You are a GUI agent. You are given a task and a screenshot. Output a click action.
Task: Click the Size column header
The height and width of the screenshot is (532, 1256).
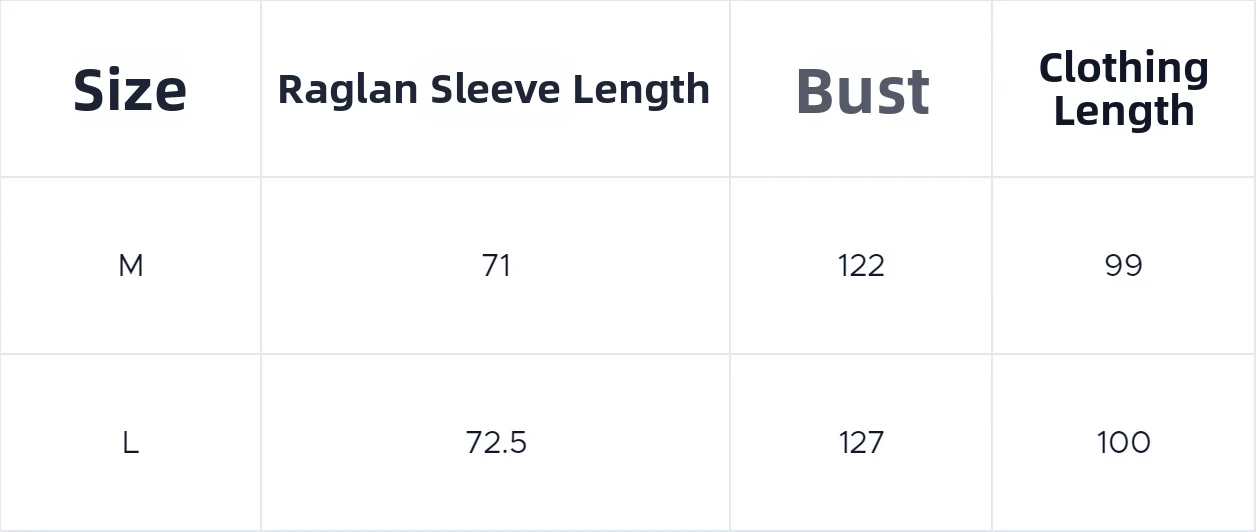click(x=130, y=90)
